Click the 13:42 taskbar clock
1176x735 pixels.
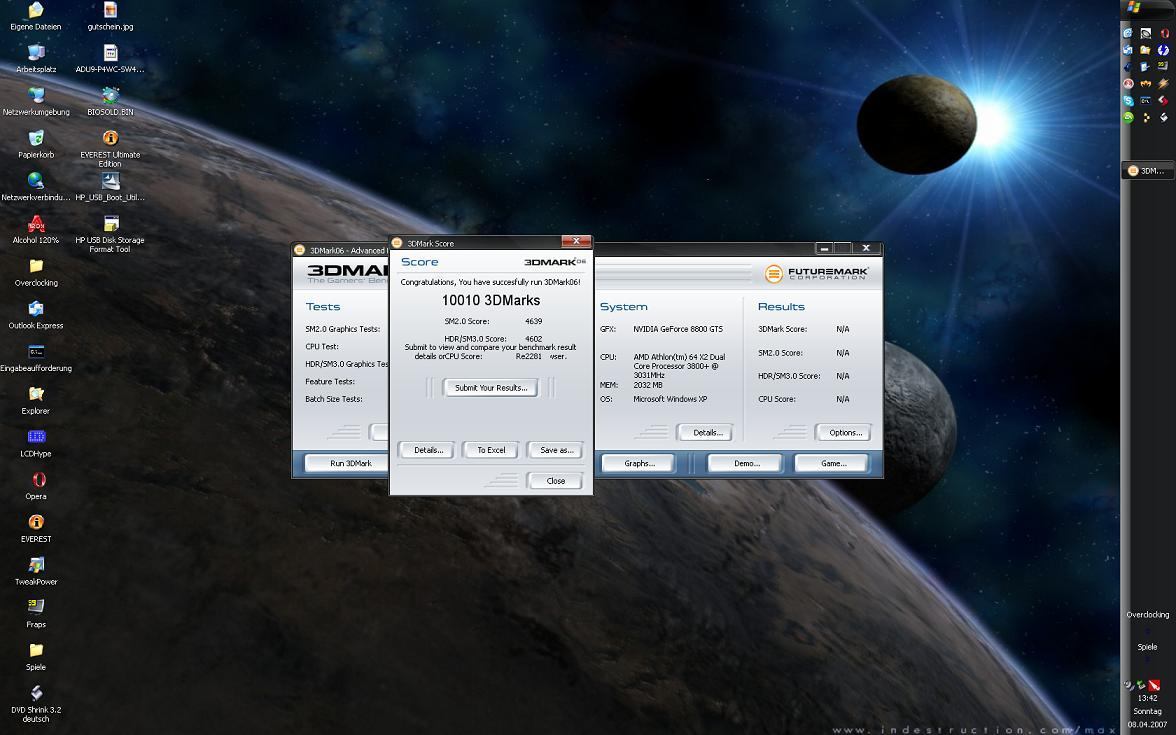[x=1148, y=698]
